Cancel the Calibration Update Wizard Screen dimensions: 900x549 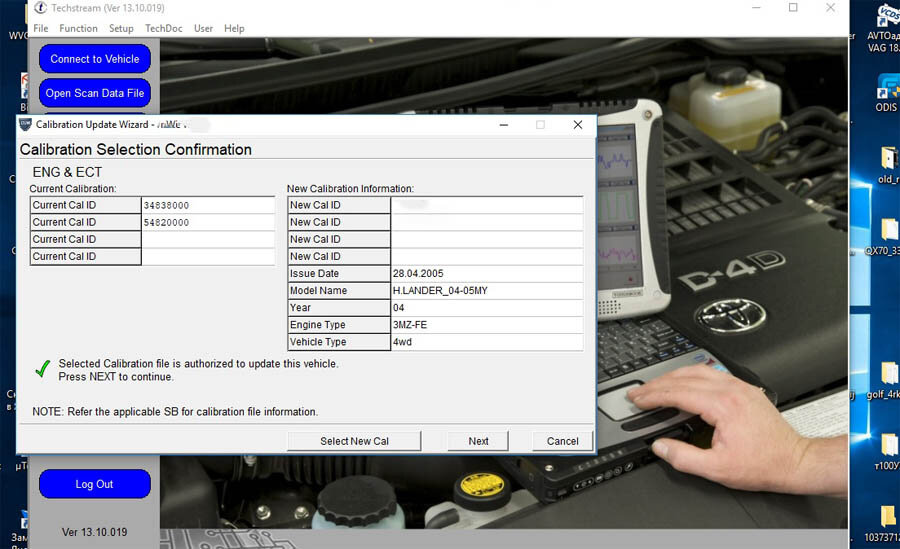coord(562,441)
